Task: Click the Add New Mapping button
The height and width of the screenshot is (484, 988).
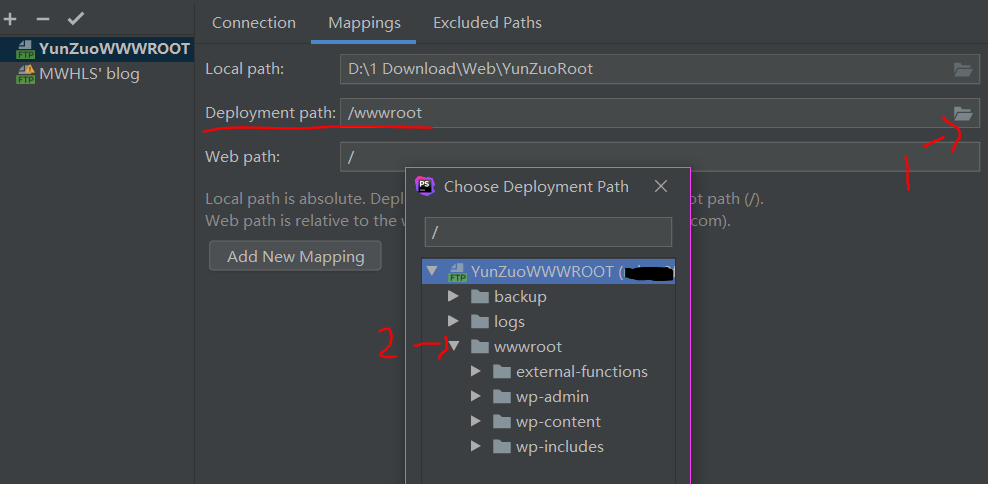Action: (x=295, y=256)
